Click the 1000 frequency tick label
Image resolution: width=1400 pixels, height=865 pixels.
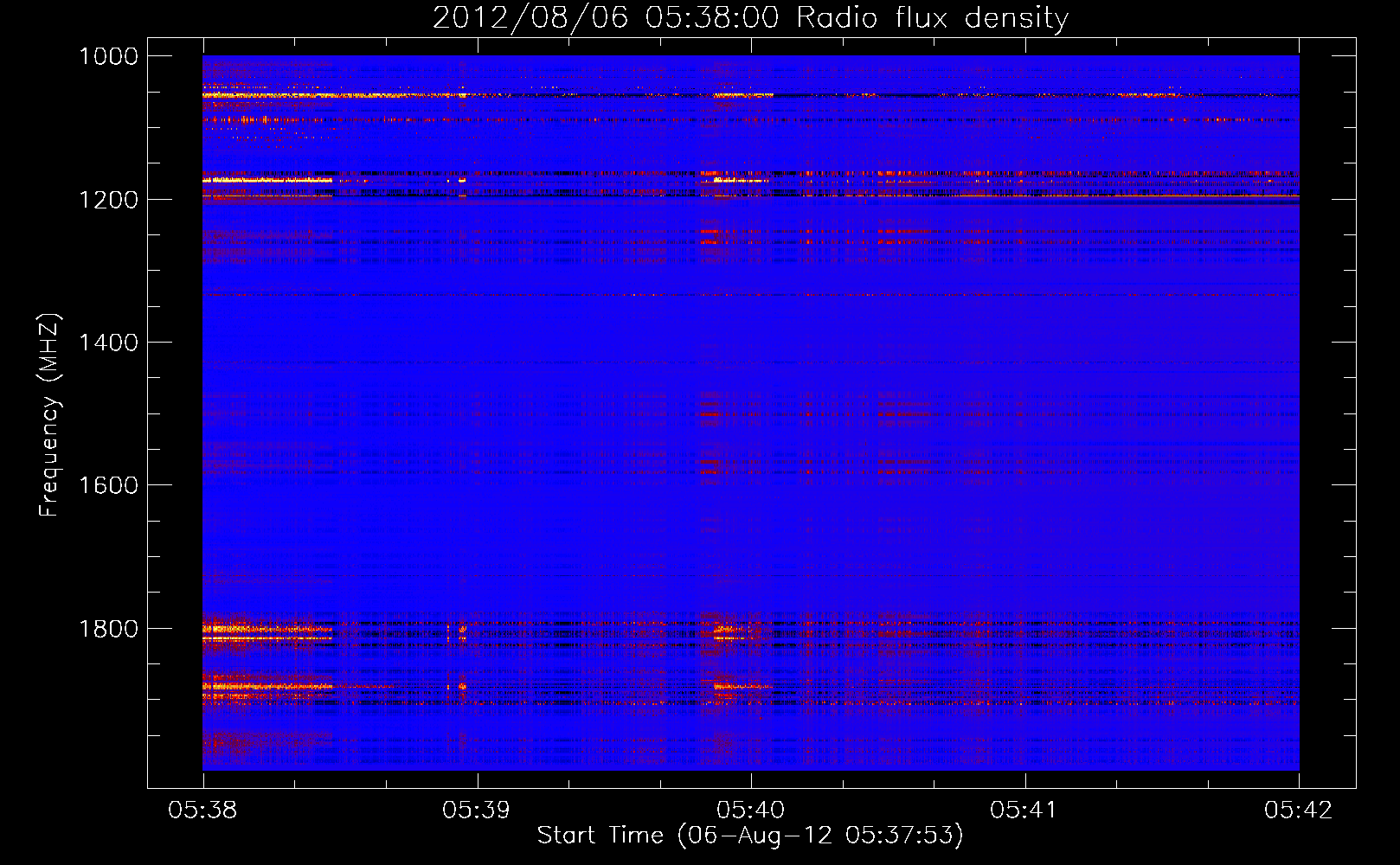click(x=108, y=56)
